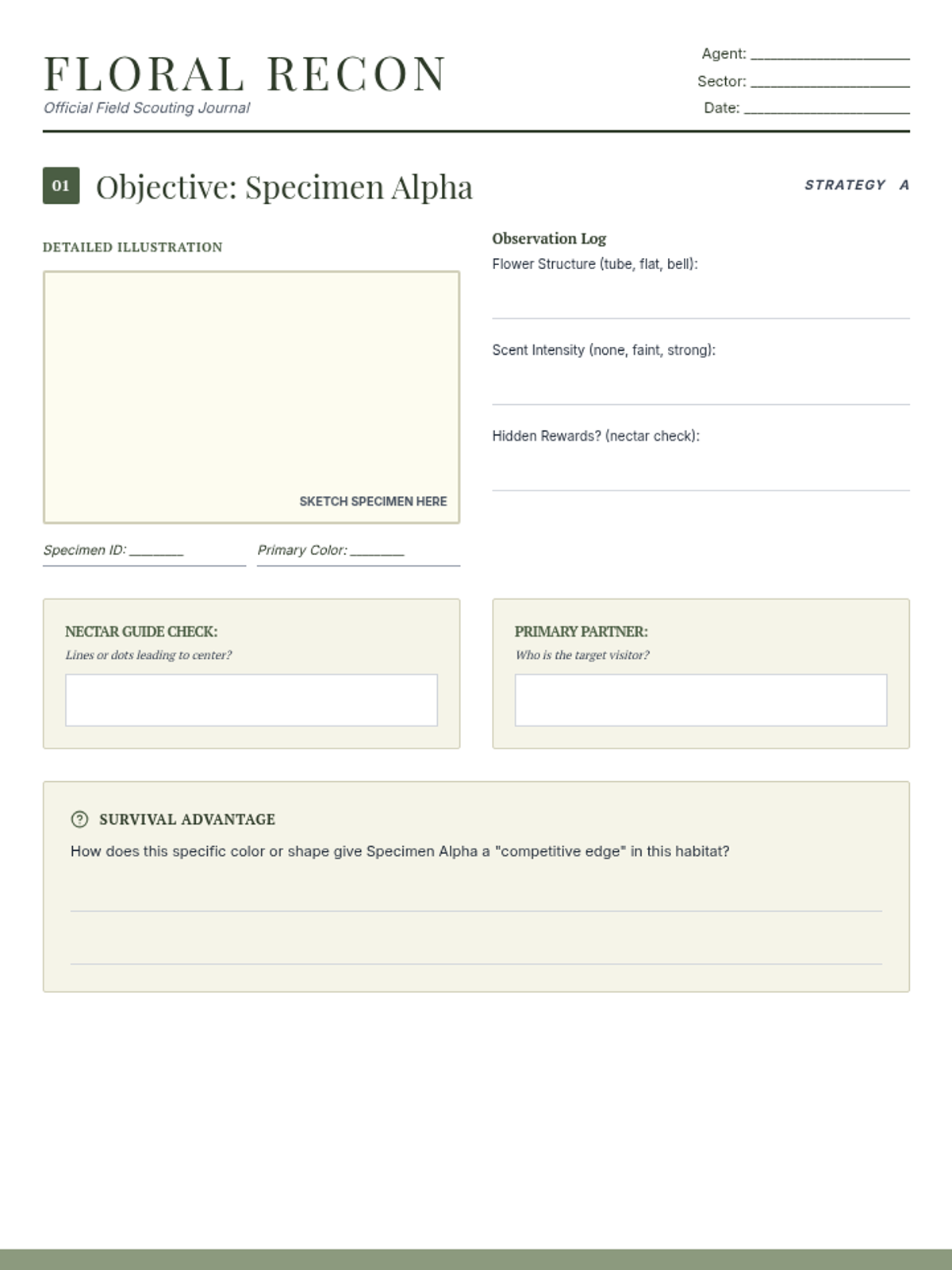952x1270 pixels.
Task: Click the Primary Color blank
Action: point(377,551)
